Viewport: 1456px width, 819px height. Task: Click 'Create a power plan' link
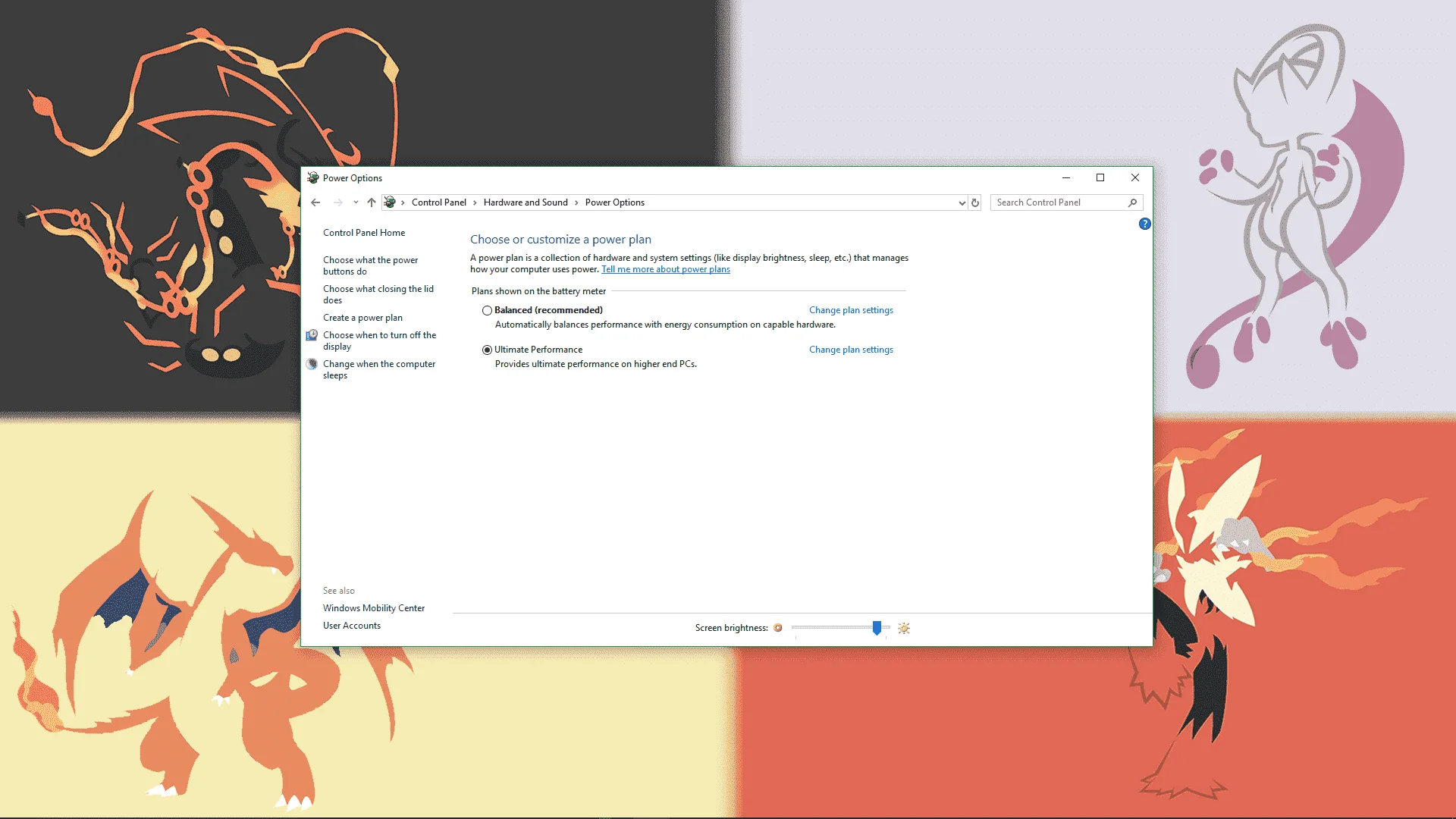tap(362, 318)
